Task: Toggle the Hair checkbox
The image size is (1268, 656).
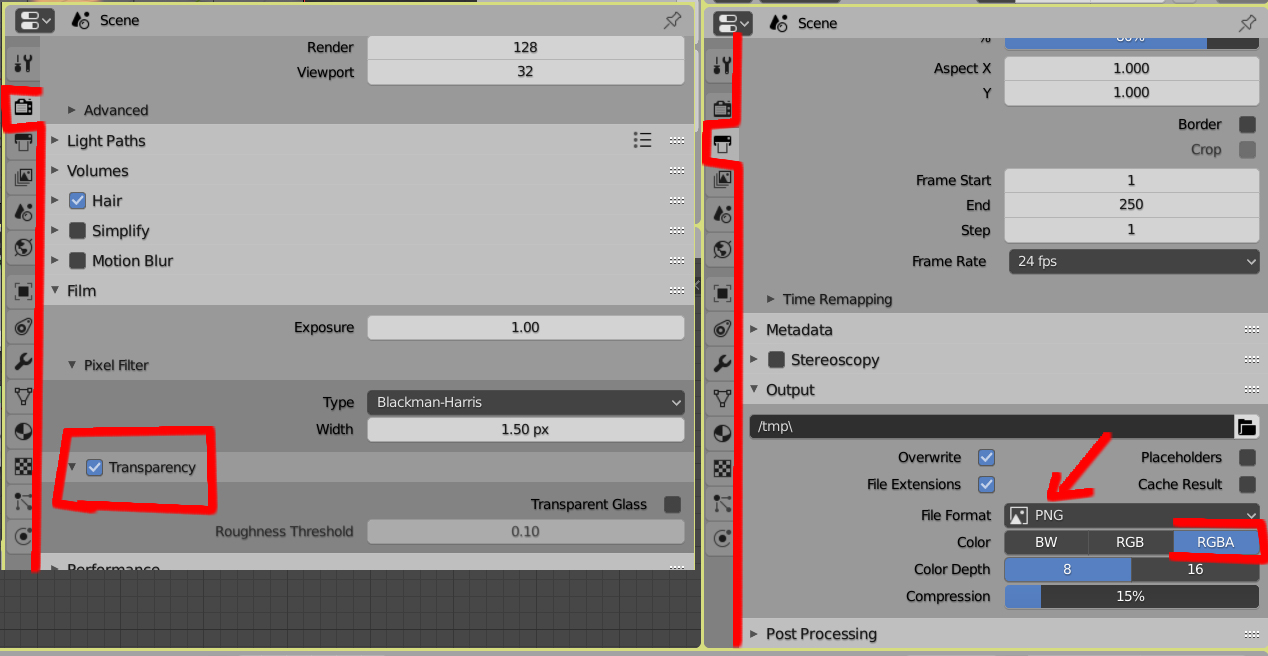Action: coord(77,200)
